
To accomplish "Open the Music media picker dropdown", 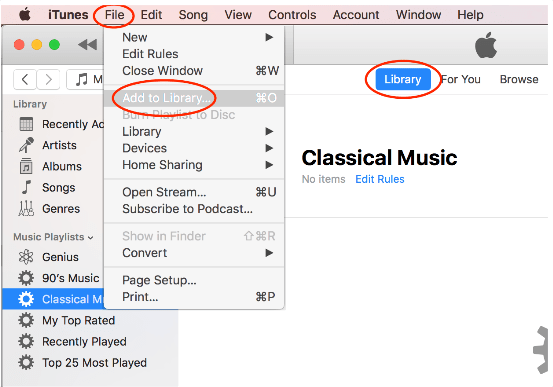I will (85, 79).
